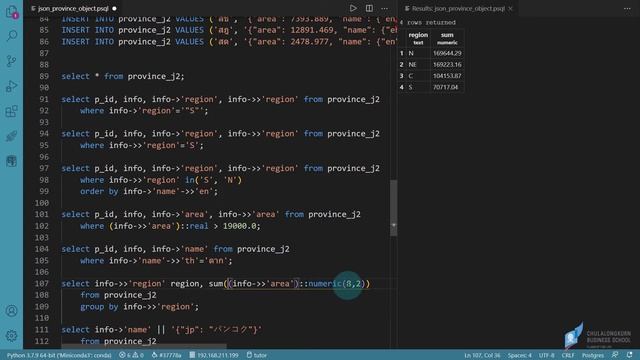Click line number 107 in the gutter
Image resolution: width=640 pixels, height=360 pixels.
pyautogui.click(x=42, y=283)
